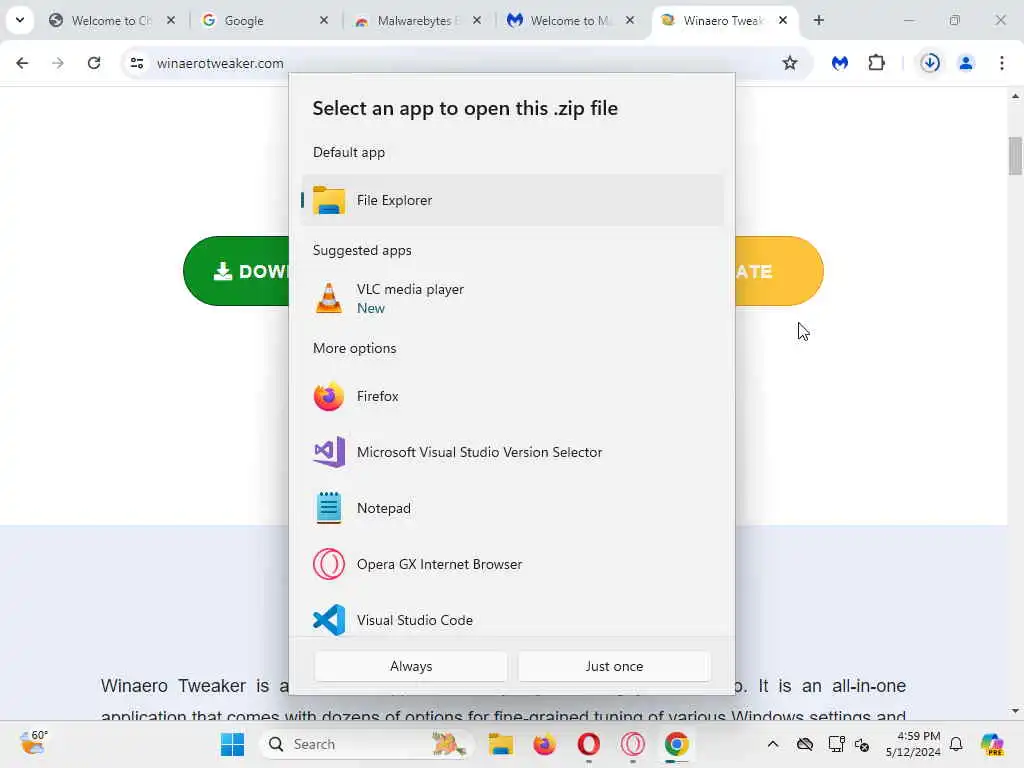Click the green Download button on the page
The height and width of the screenshot is (768, 1024).
click(236, 271)
